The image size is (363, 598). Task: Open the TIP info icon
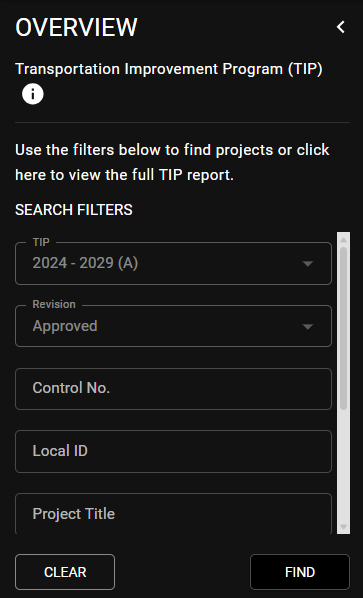point(33,94)
